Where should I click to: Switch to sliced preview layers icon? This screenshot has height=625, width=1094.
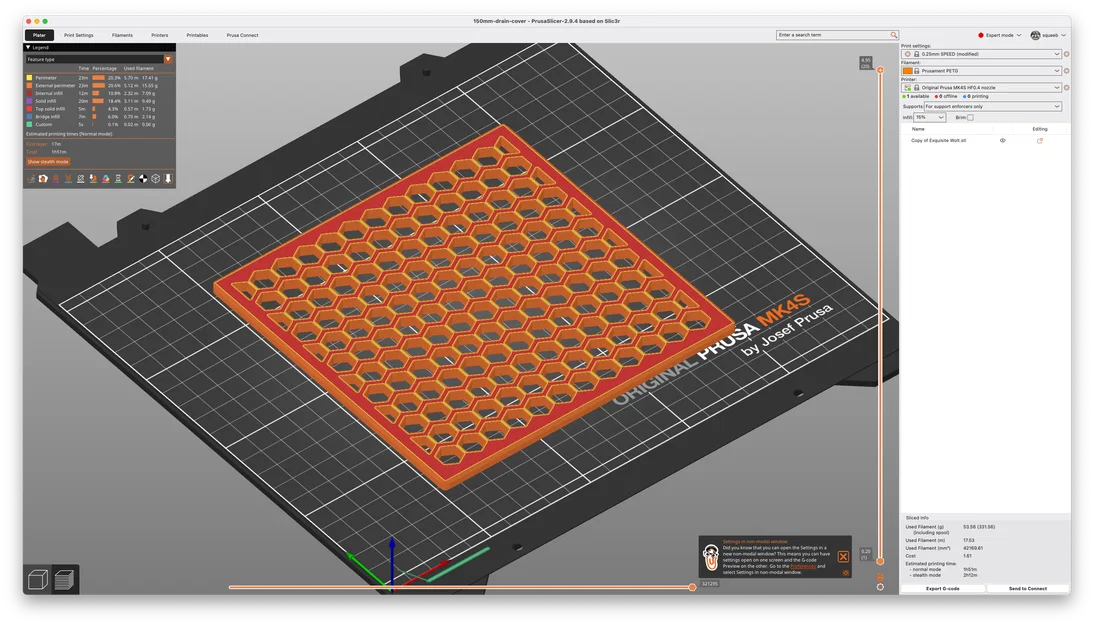click(x=64, y=579)
